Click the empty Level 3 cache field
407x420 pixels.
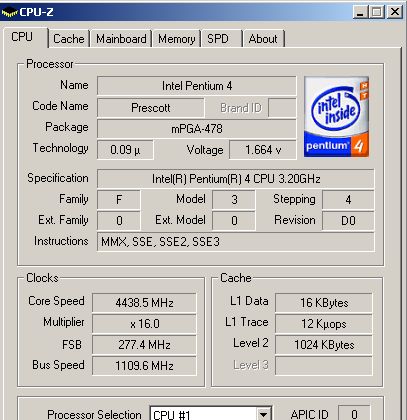324,366
